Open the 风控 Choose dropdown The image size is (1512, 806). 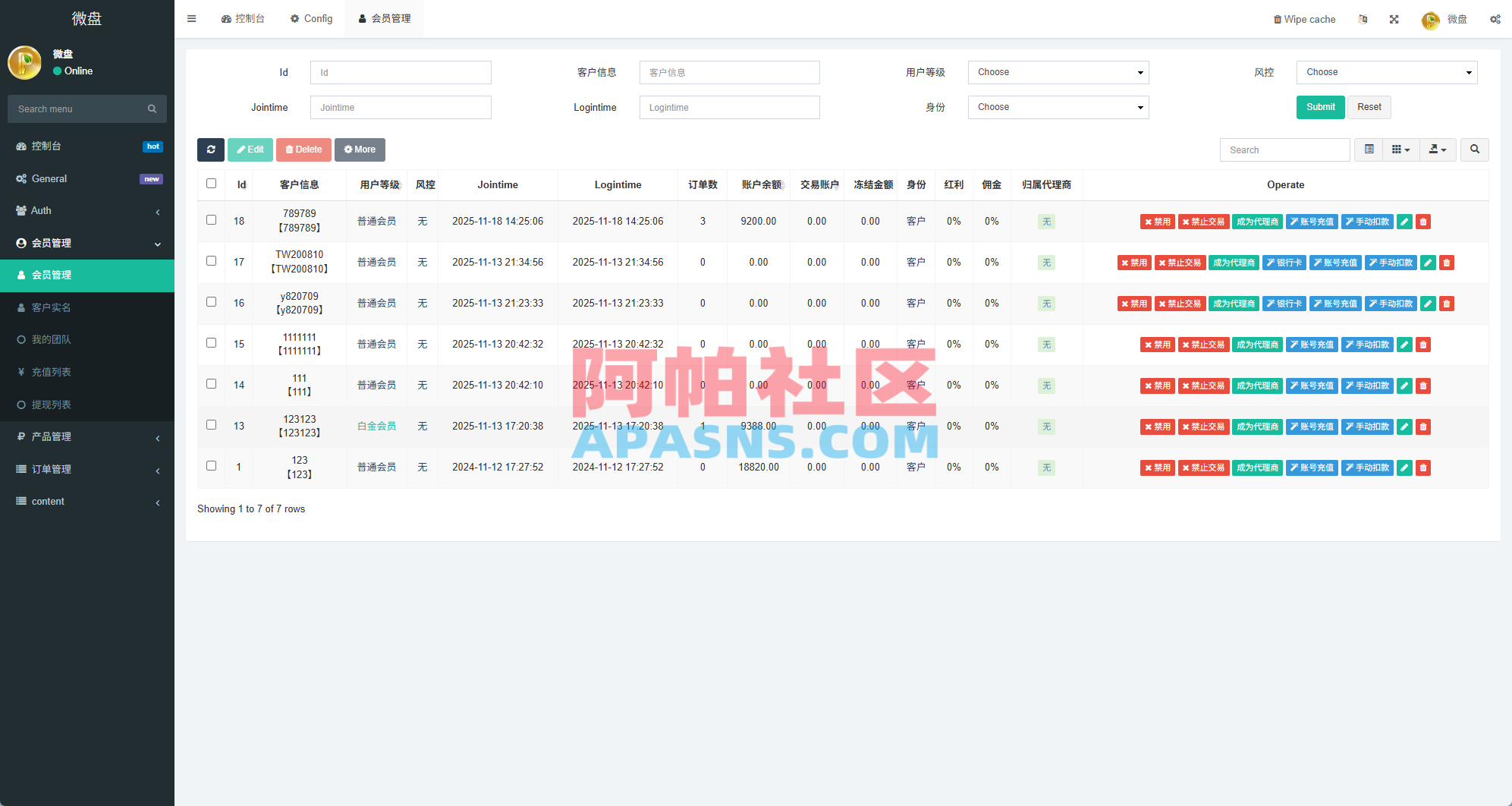[x=1387, y=72]
